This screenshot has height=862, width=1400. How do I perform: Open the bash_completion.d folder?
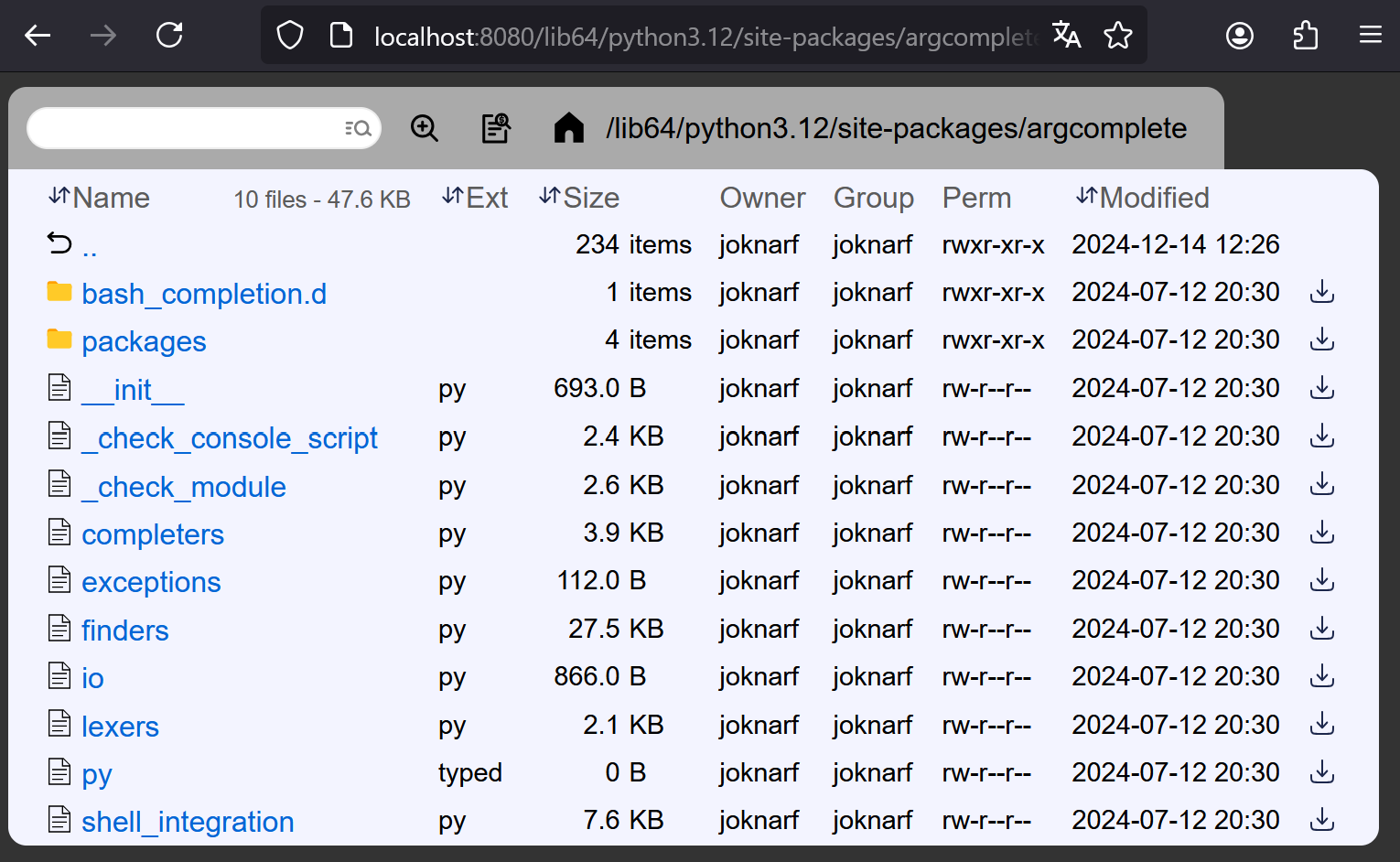204,294
